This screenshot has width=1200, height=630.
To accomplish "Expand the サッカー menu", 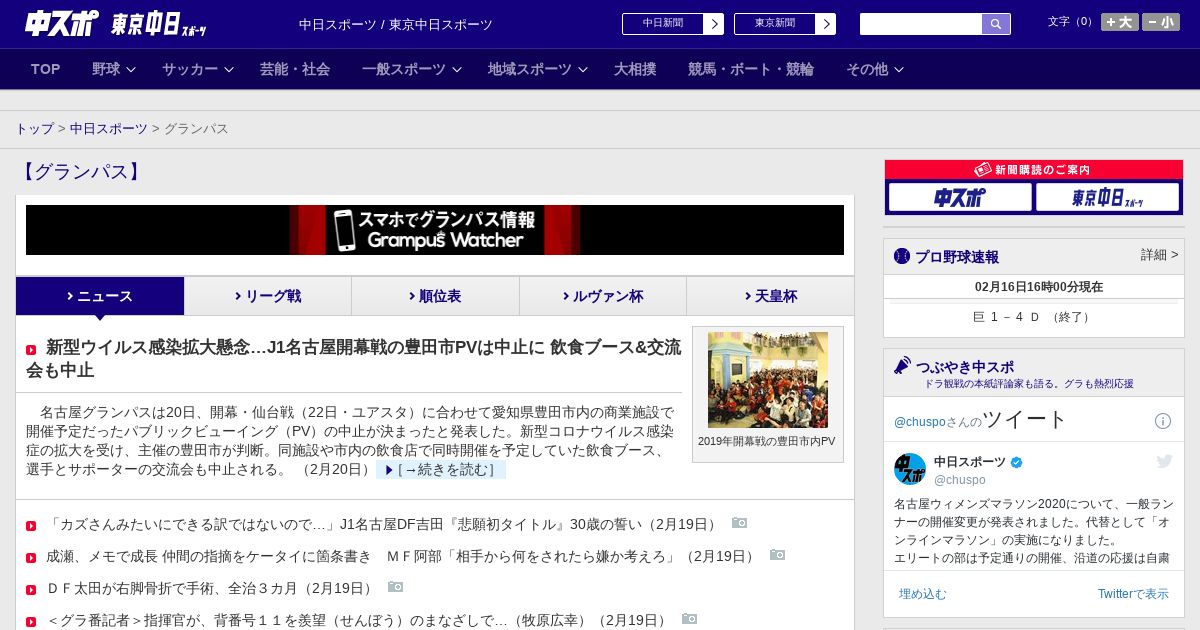I will [198, 69].
